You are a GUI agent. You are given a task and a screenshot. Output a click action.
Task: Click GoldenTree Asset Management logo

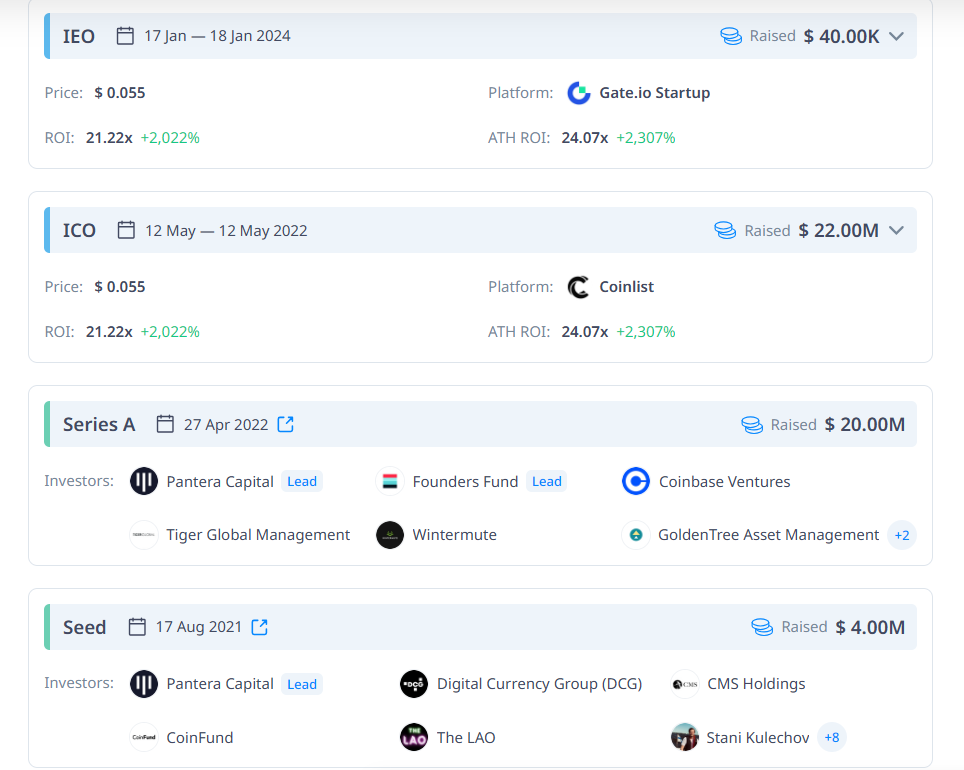(636, 535)
